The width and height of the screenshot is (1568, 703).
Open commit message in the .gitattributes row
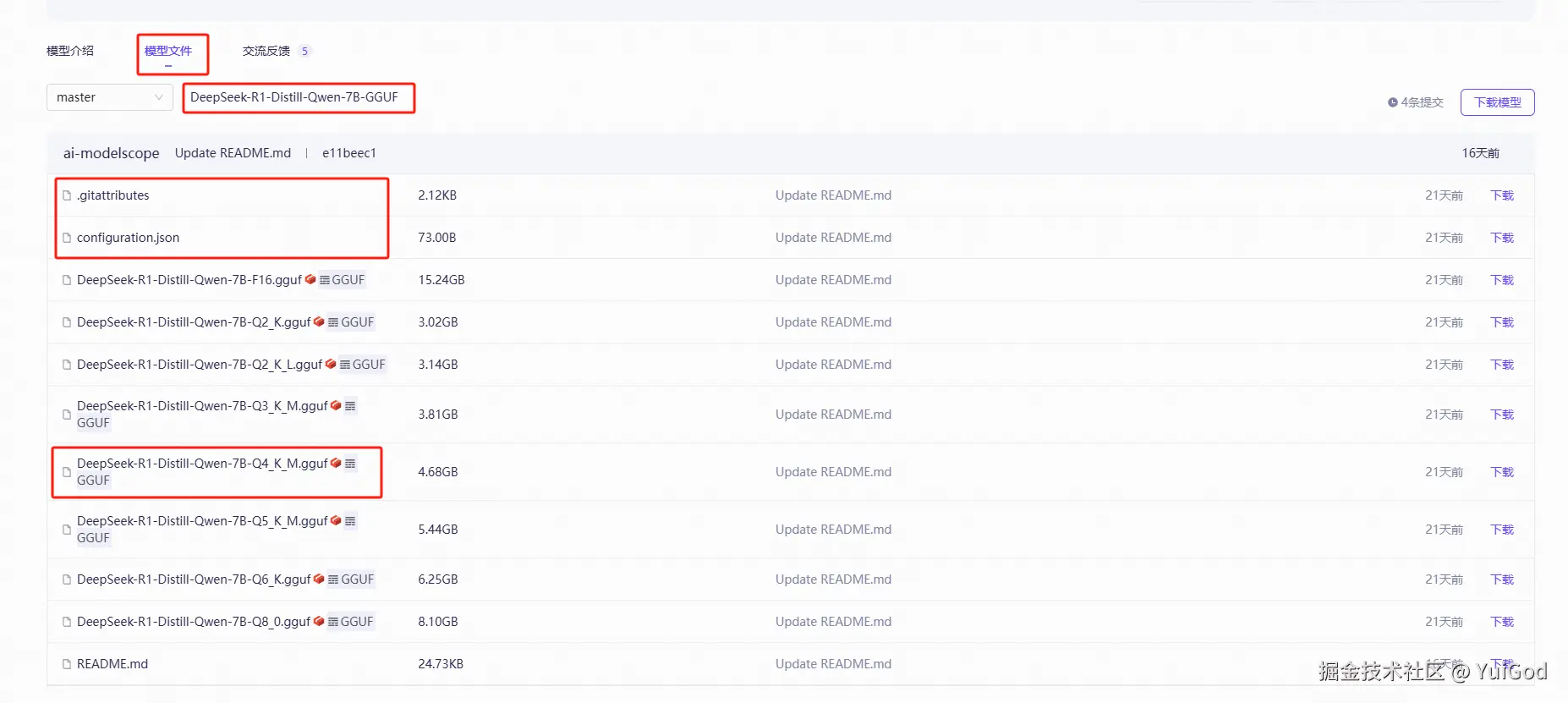pyautogui.click(x=833, y=195)
